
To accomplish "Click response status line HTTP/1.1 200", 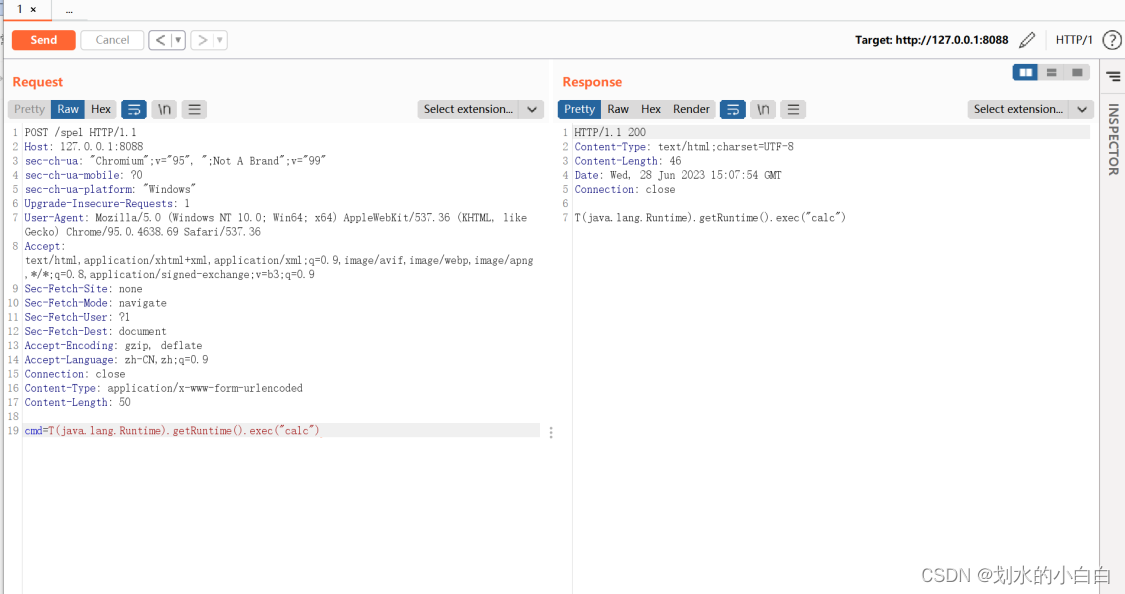I will coord(610,132).
